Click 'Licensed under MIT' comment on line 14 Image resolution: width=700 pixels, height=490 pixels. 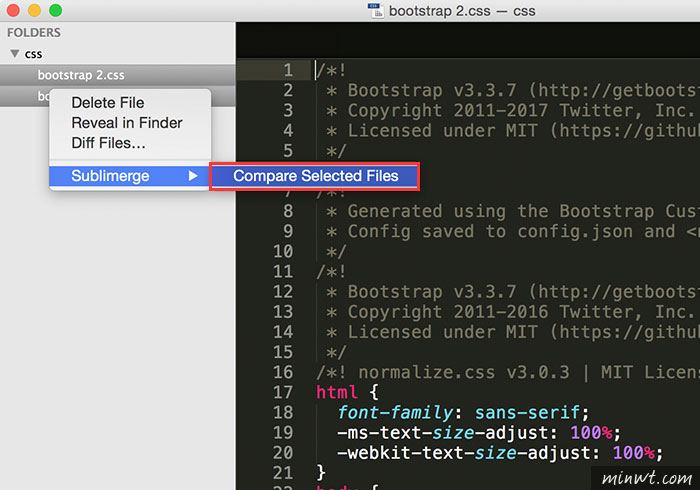click(512, 332)
